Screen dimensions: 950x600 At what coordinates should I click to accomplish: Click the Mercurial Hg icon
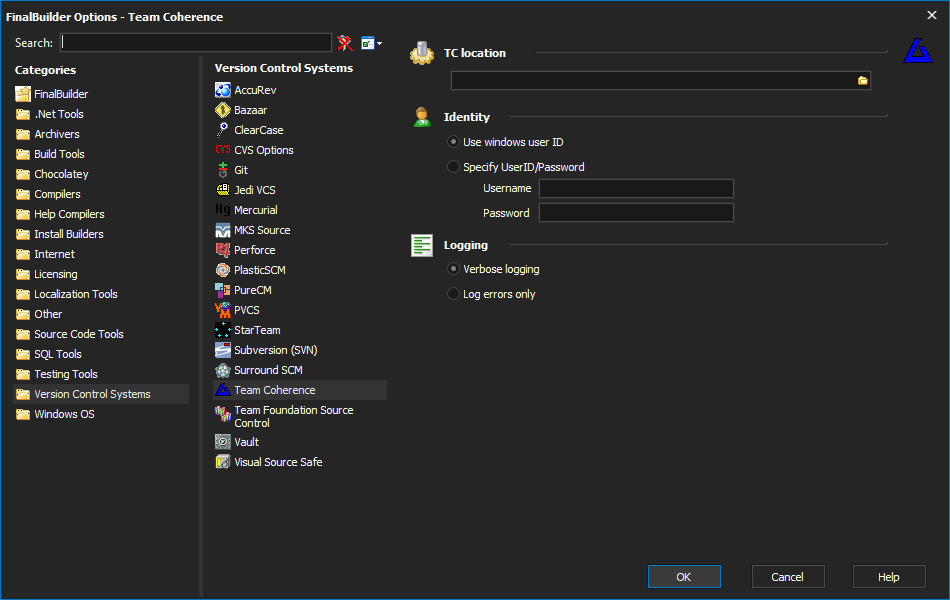point(222,210)
